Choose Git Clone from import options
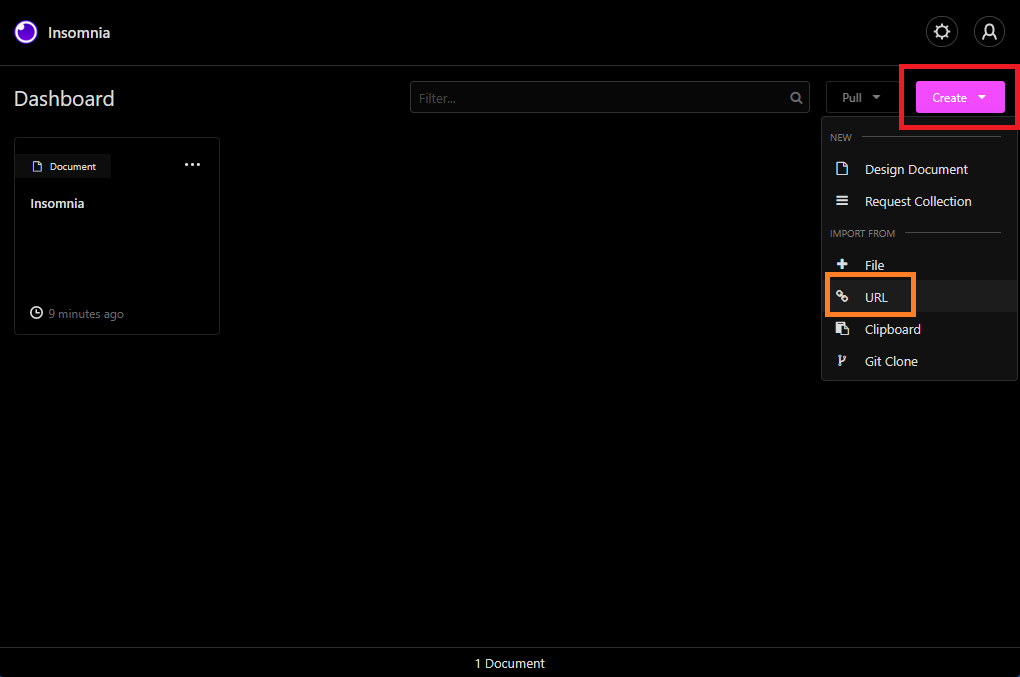The width and height of the screenshot is (1020, 677). point(890,361)
